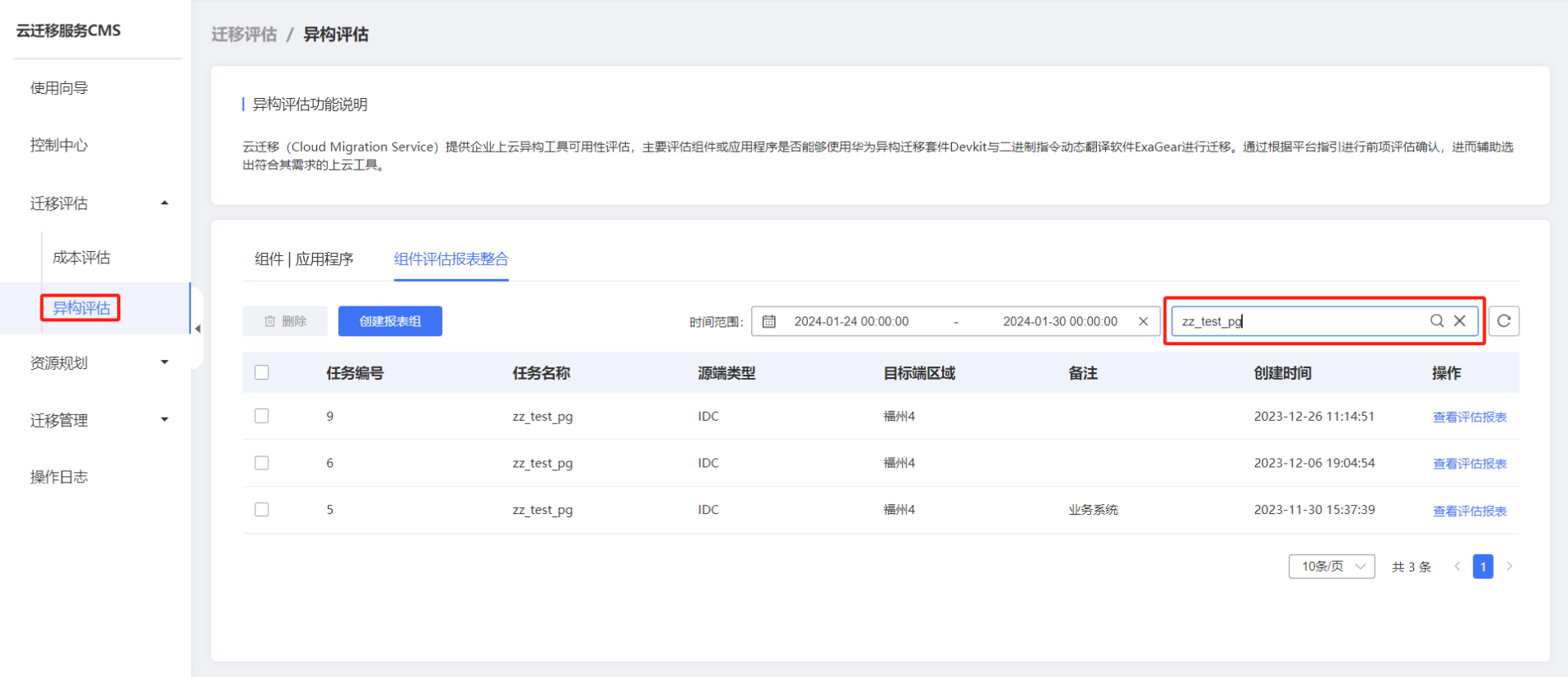Select 异构评估 submenu item

coord(82,308)
